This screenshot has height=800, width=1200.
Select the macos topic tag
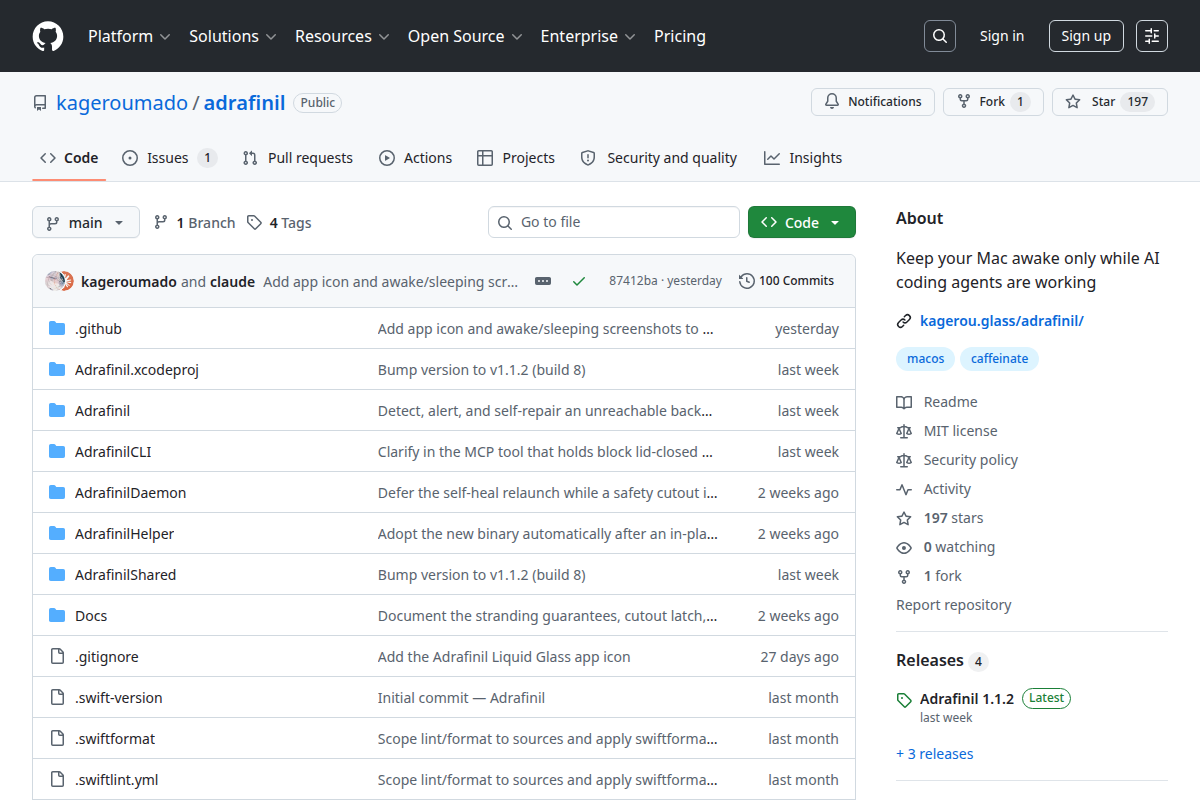click(x=926, y=358)
